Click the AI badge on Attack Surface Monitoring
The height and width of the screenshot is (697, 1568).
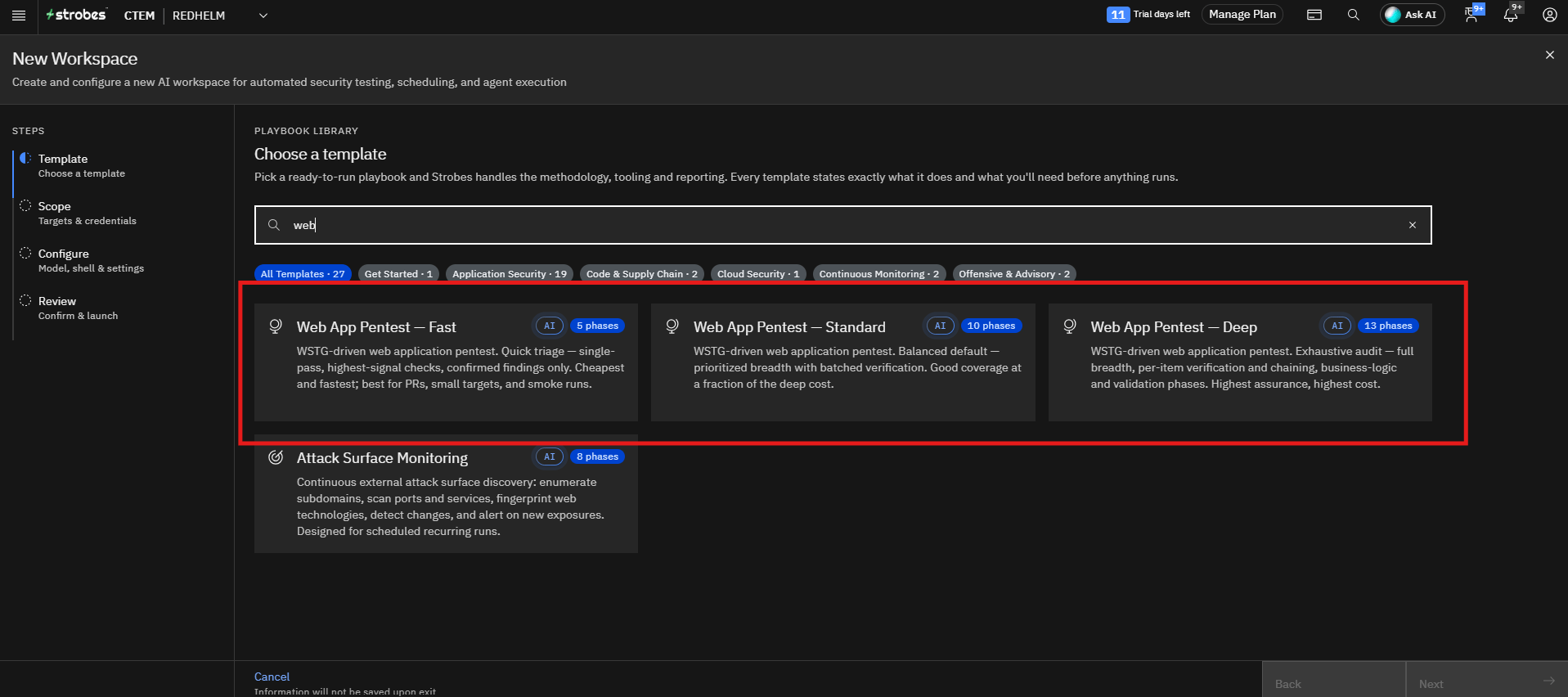click(x=550, y=456)
